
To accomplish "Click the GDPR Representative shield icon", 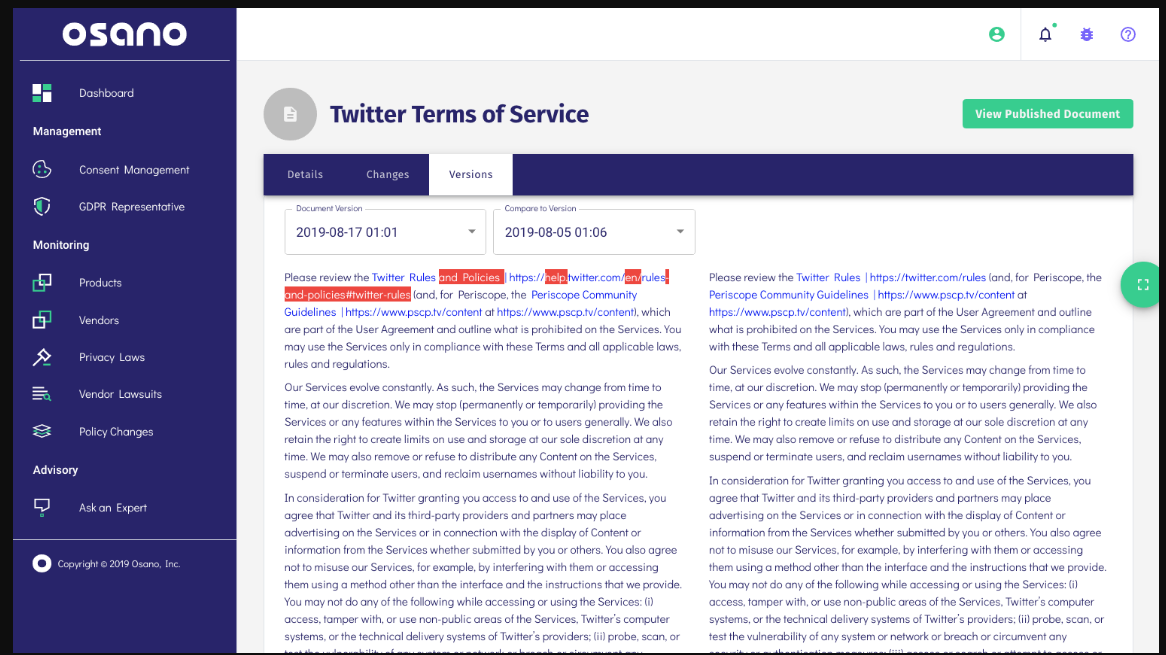I will 42,207.
